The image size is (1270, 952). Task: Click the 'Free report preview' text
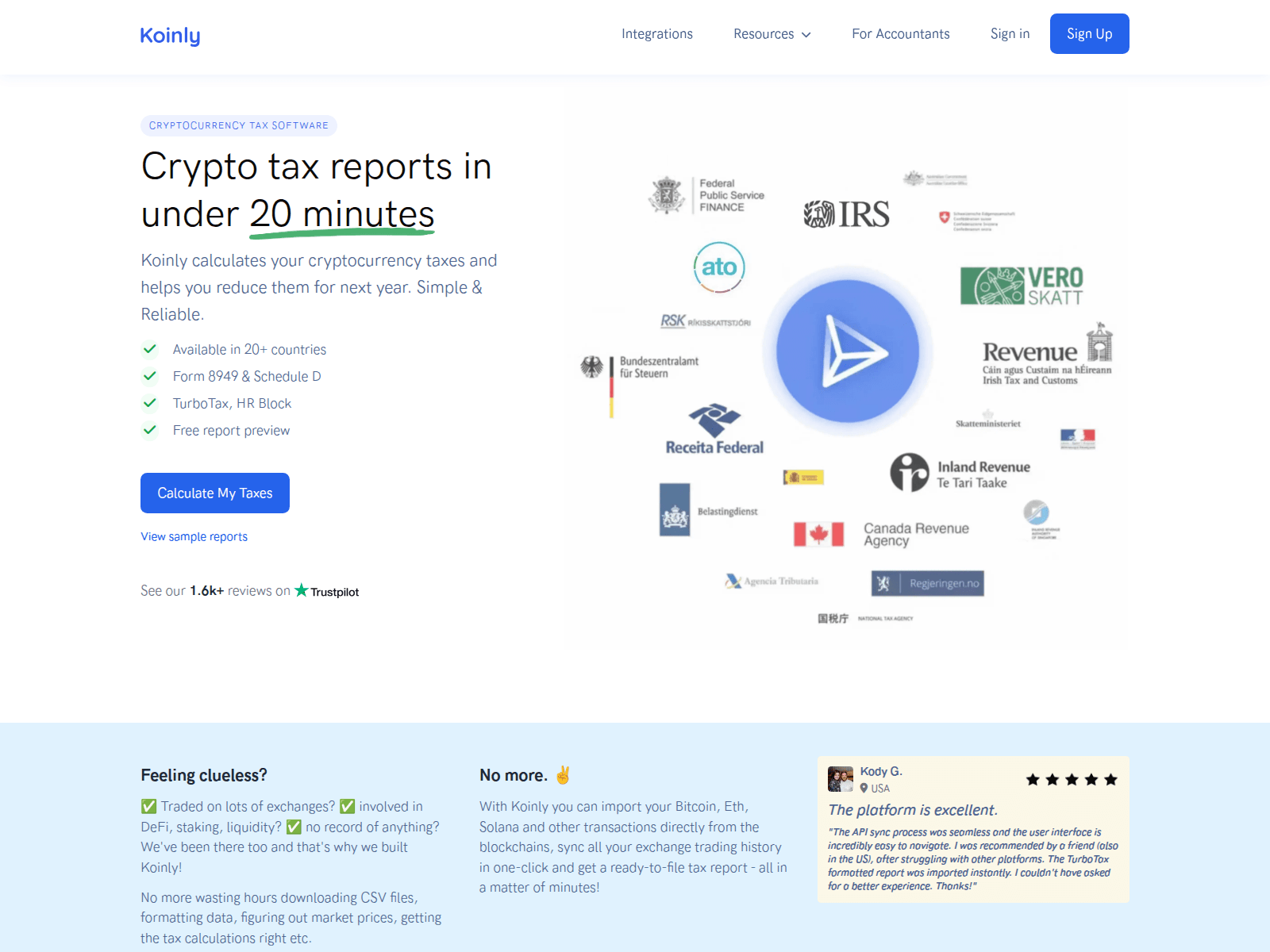click(231, 431)
